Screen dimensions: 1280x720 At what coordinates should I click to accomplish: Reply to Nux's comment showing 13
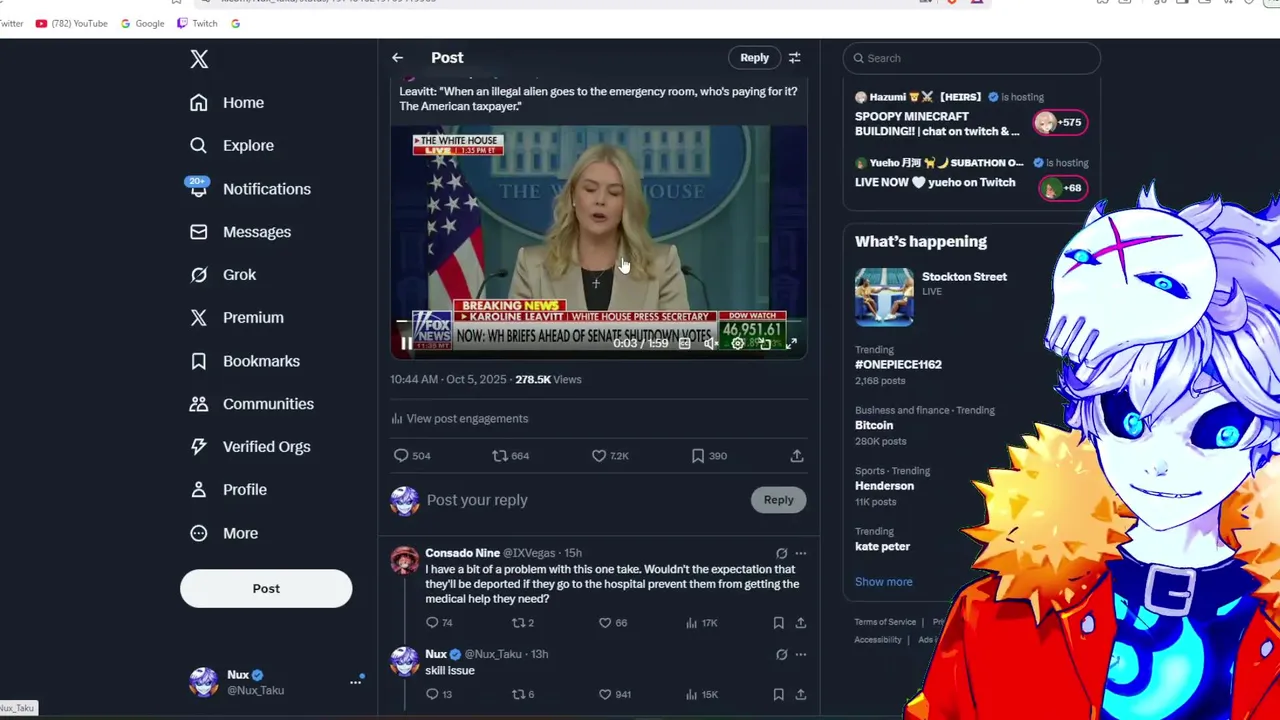pyautogui.click(x=438, y=694)
